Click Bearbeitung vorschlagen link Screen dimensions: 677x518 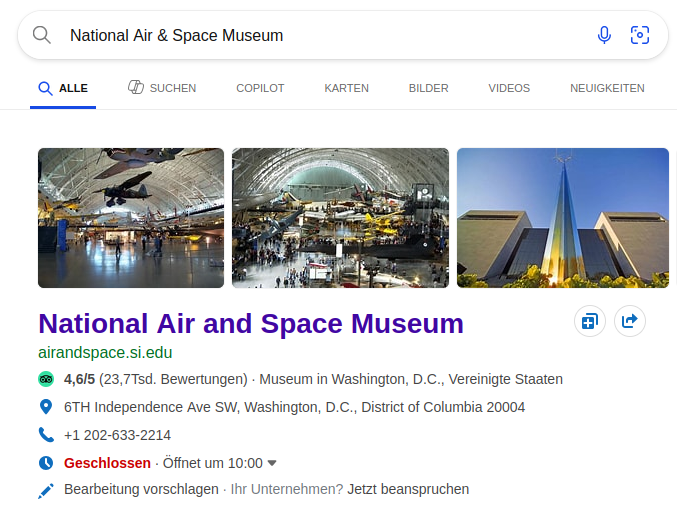coord(141,489)
